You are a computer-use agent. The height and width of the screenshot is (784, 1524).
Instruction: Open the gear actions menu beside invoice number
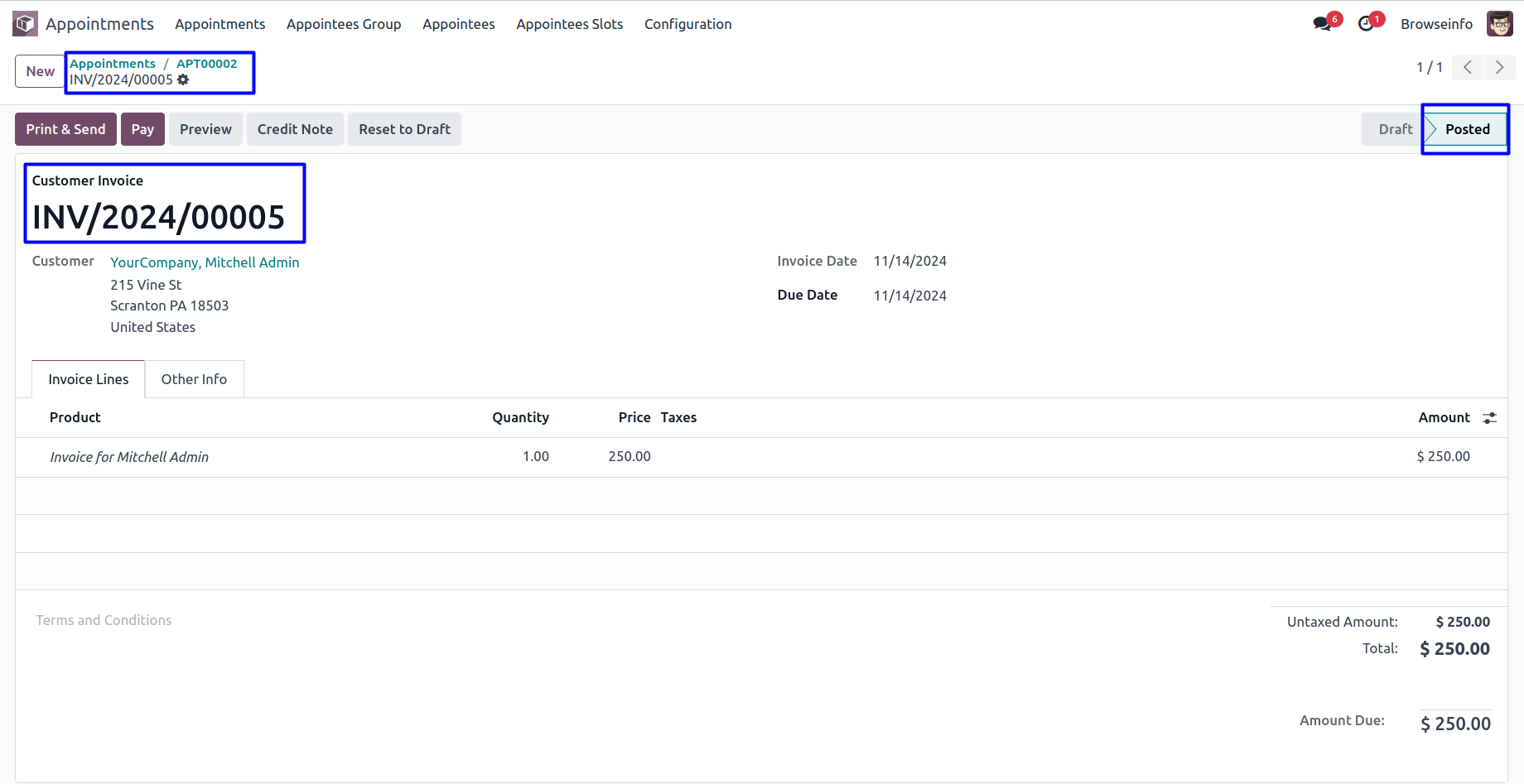[x=183, y=79]
